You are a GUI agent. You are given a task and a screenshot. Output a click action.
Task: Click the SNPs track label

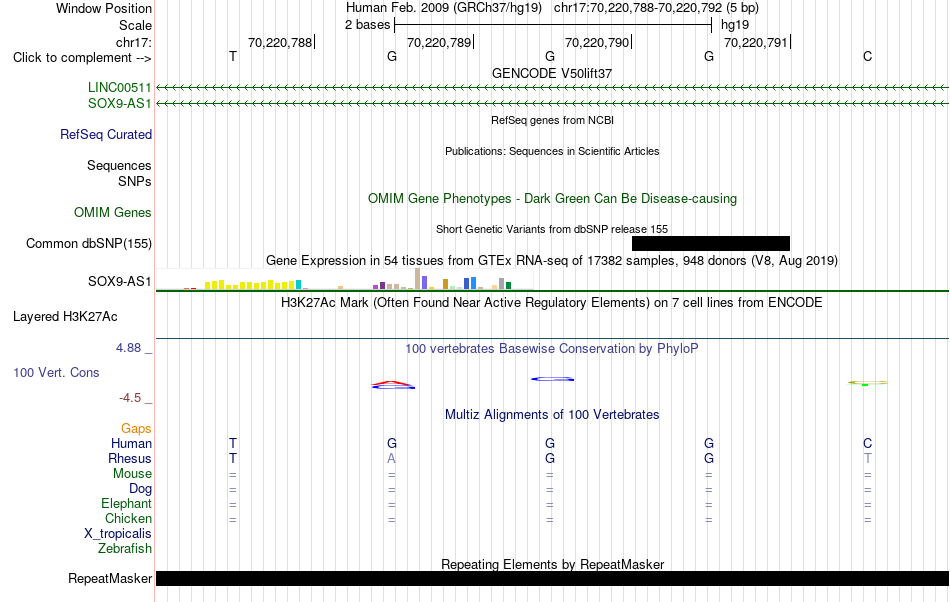point(135,181)
